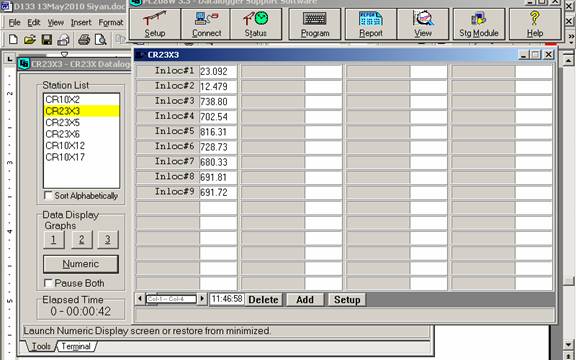Click left arrow of column scrollbar
This screenshot has width=576, height=360.
click(x=140, y=299)
